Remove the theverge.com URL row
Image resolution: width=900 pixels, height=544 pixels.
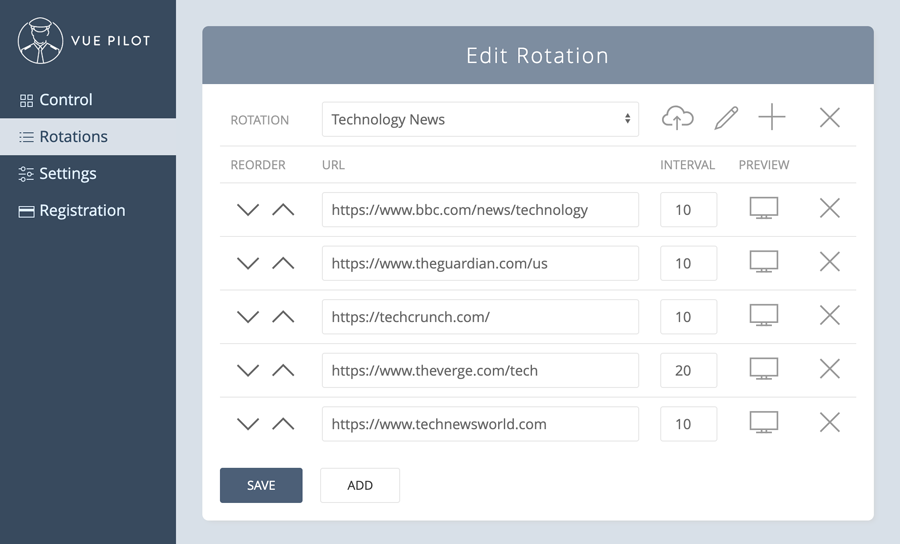[829, 369]
